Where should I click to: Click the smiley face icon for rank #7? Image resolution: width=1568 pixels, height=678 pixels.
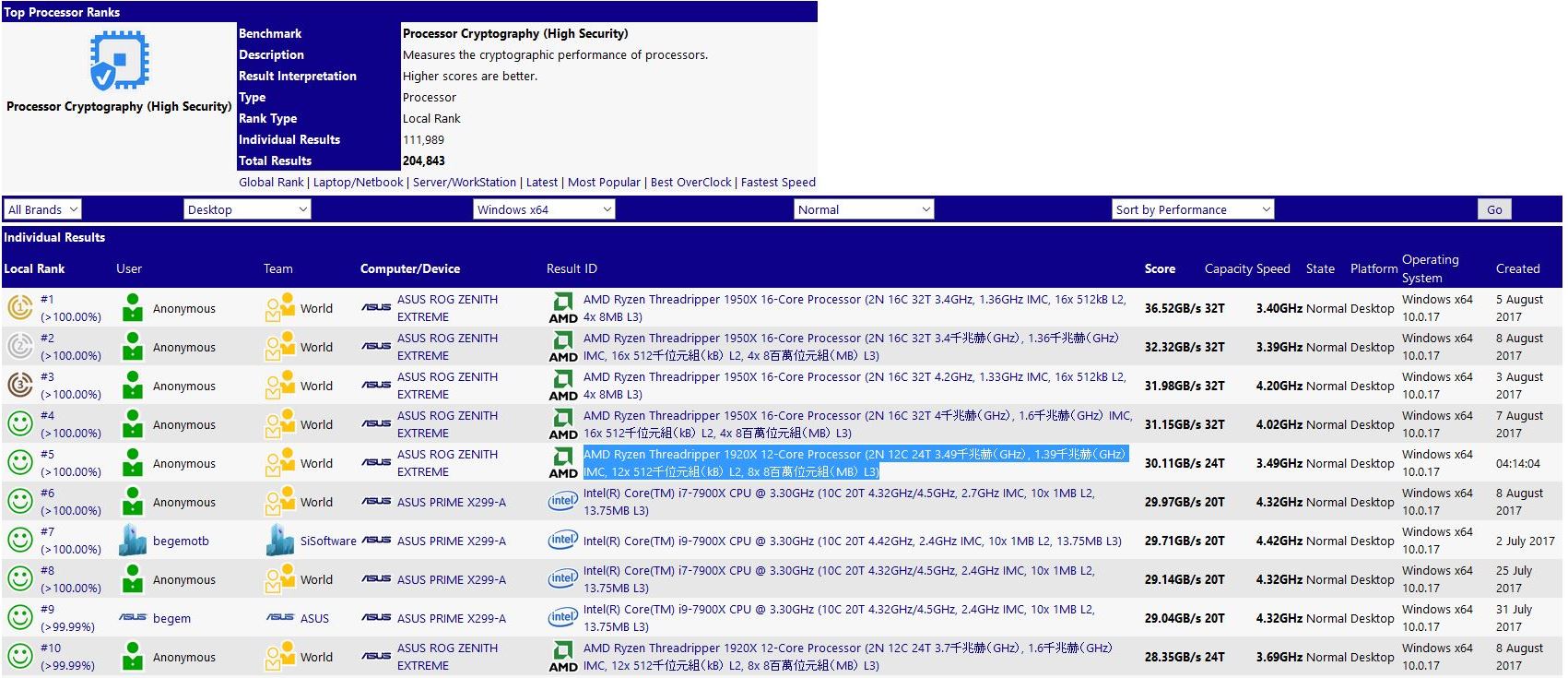point(19,540)
